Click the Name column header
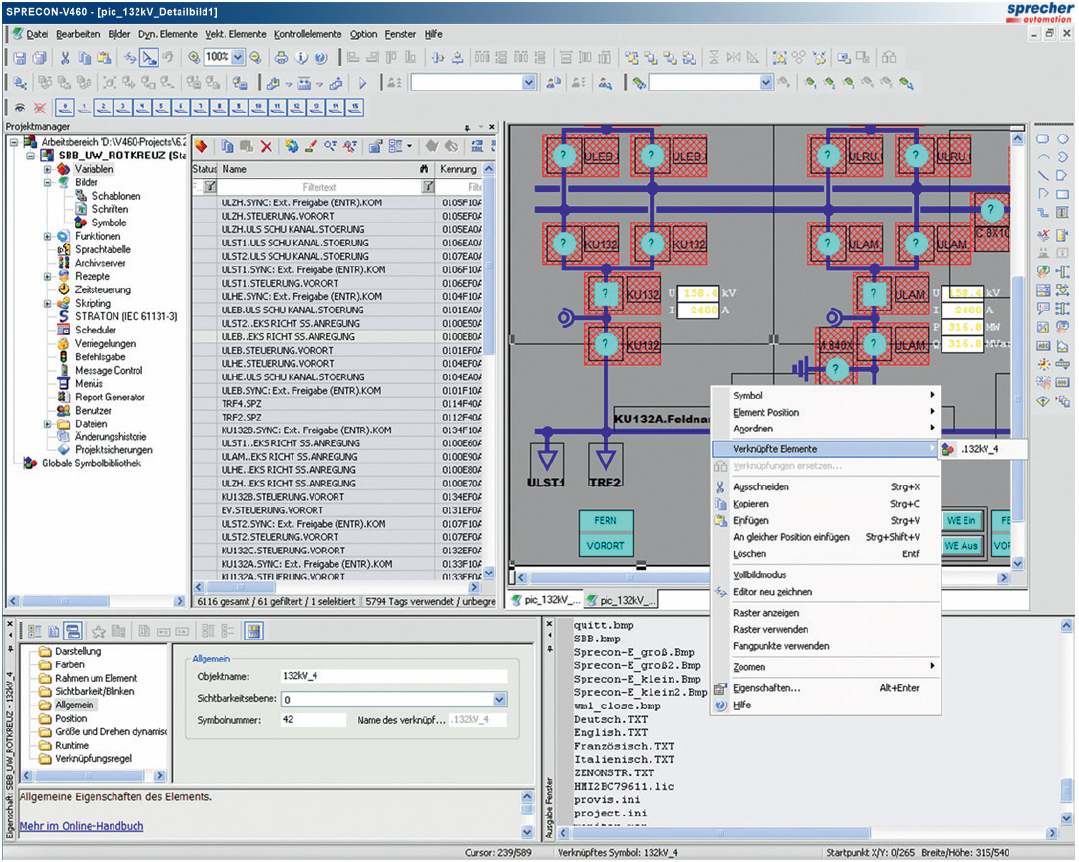The width and height of the screenshot is (1079, 862). pos(326,169)
